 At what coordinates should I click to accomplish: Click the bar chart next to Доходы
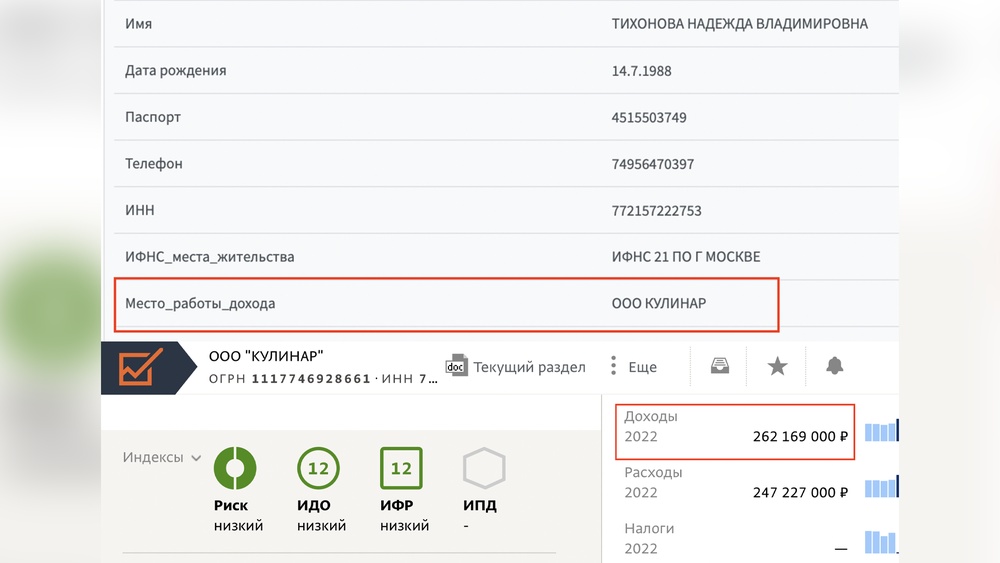pyautogui.click(x=882, y=432)
